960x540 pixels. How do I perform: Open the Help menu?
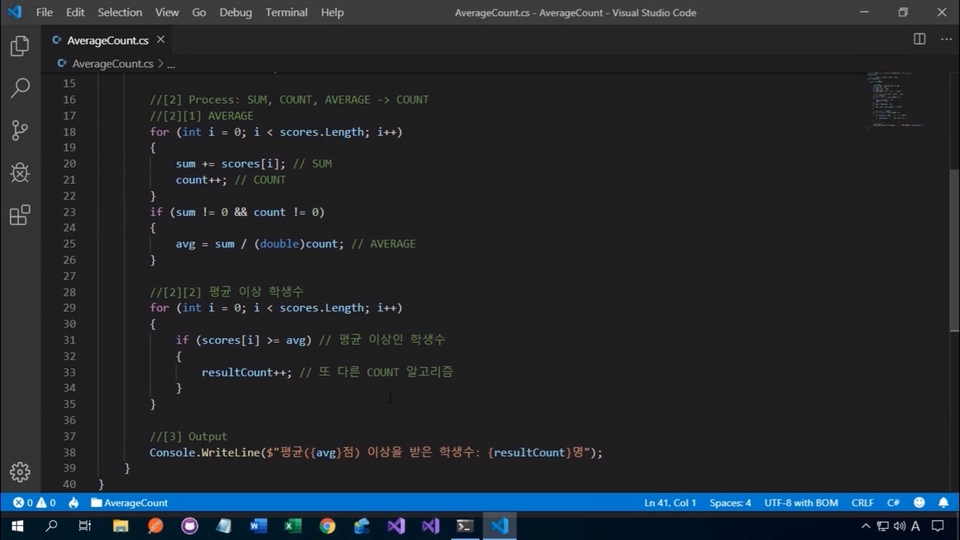(332, 12)
